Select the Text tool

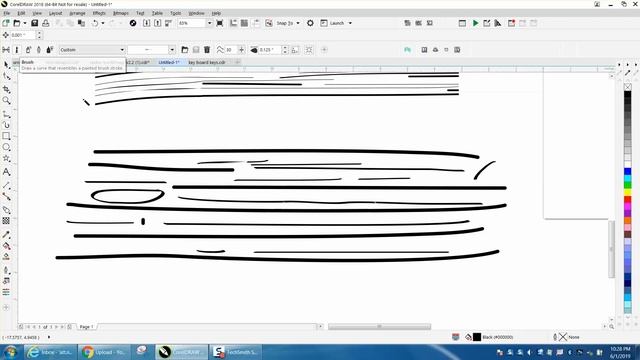pyautogui.click(x=6, y=172)
